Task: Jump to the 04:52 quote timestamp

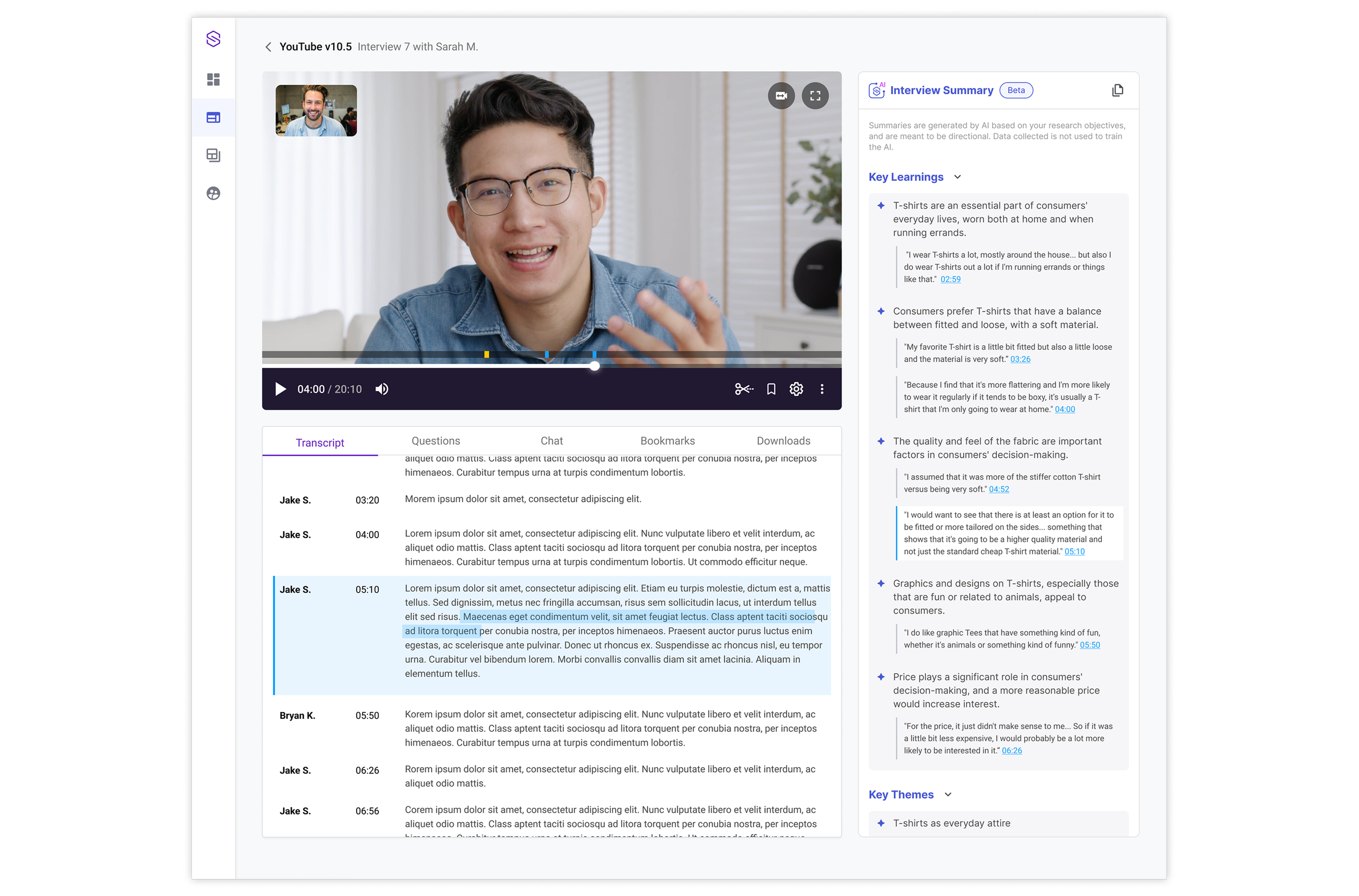Action: [999, 490]
